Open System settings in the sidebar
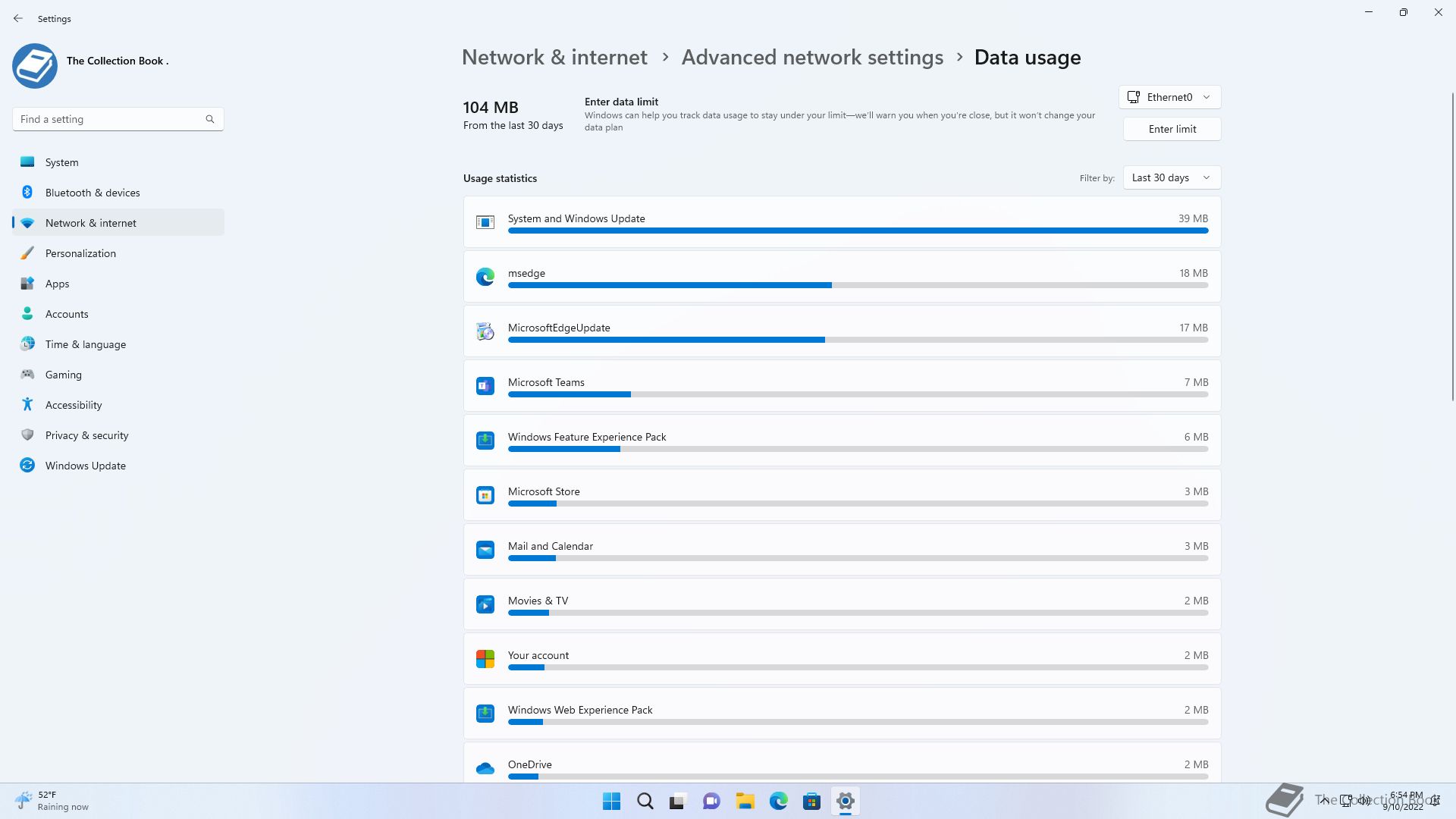This screenshot has width=1456, height=819. point(118,162)
